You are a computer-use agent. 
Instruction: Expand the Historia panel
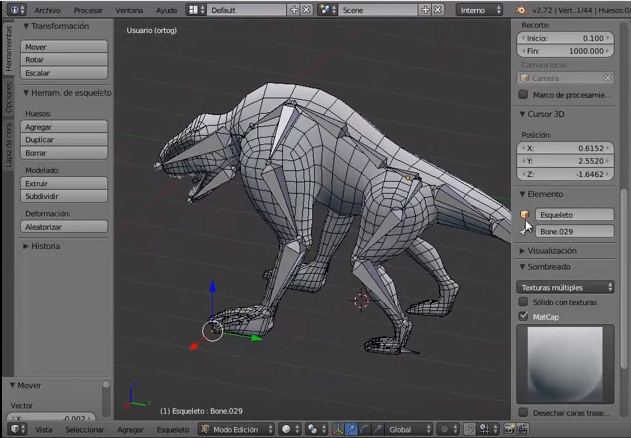pos(45,246)
